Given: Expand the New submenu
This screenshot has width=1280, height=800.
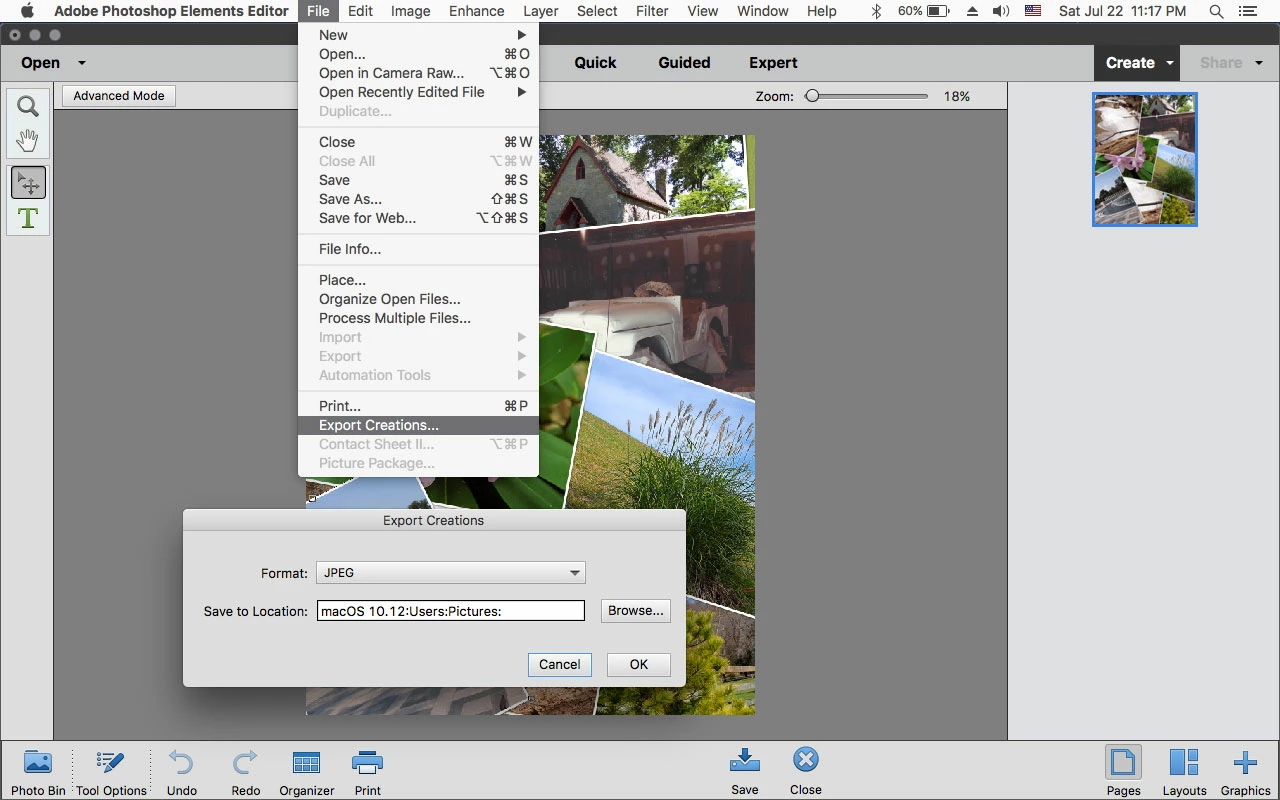Looking at the screenshot, I should [418, 35].
